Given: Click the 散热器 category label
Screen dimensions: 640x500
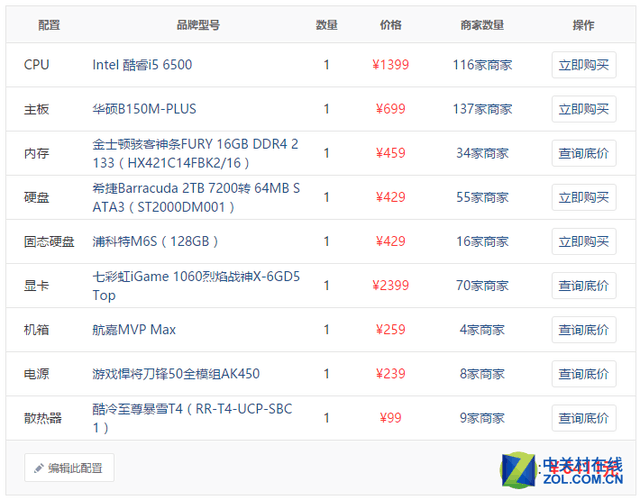Looking at the screenshot, I should pyautogui.click(x=42, y=418).
